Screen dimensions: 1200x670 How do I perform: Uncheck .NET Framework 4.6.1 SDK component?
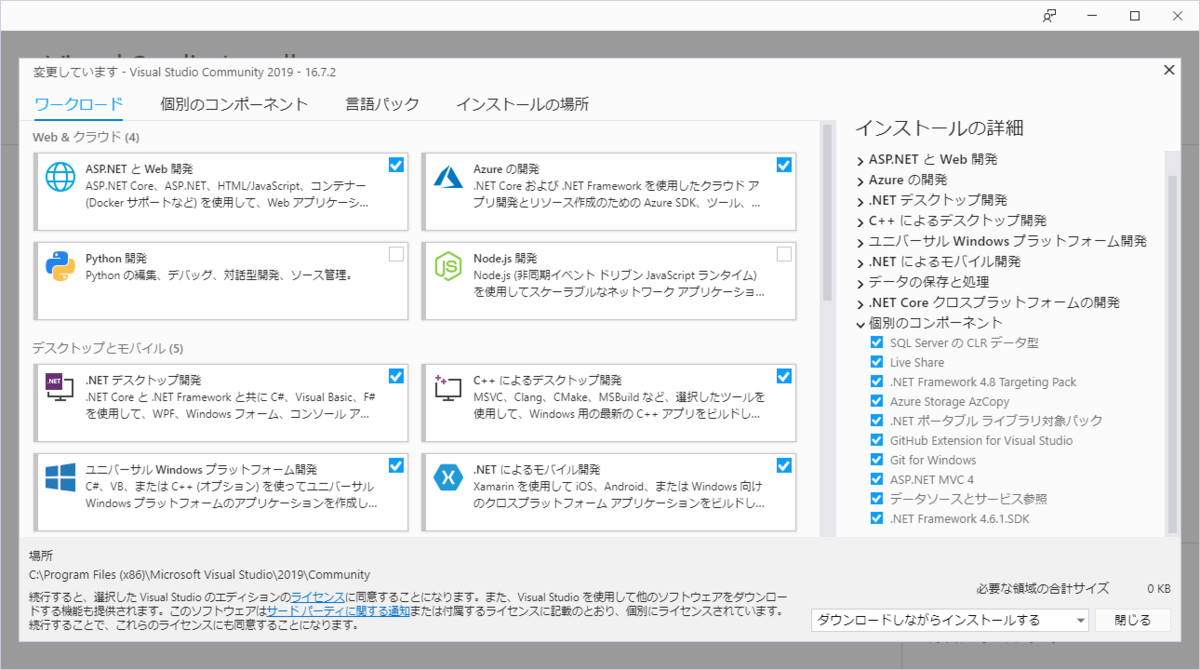pos(877,519)
